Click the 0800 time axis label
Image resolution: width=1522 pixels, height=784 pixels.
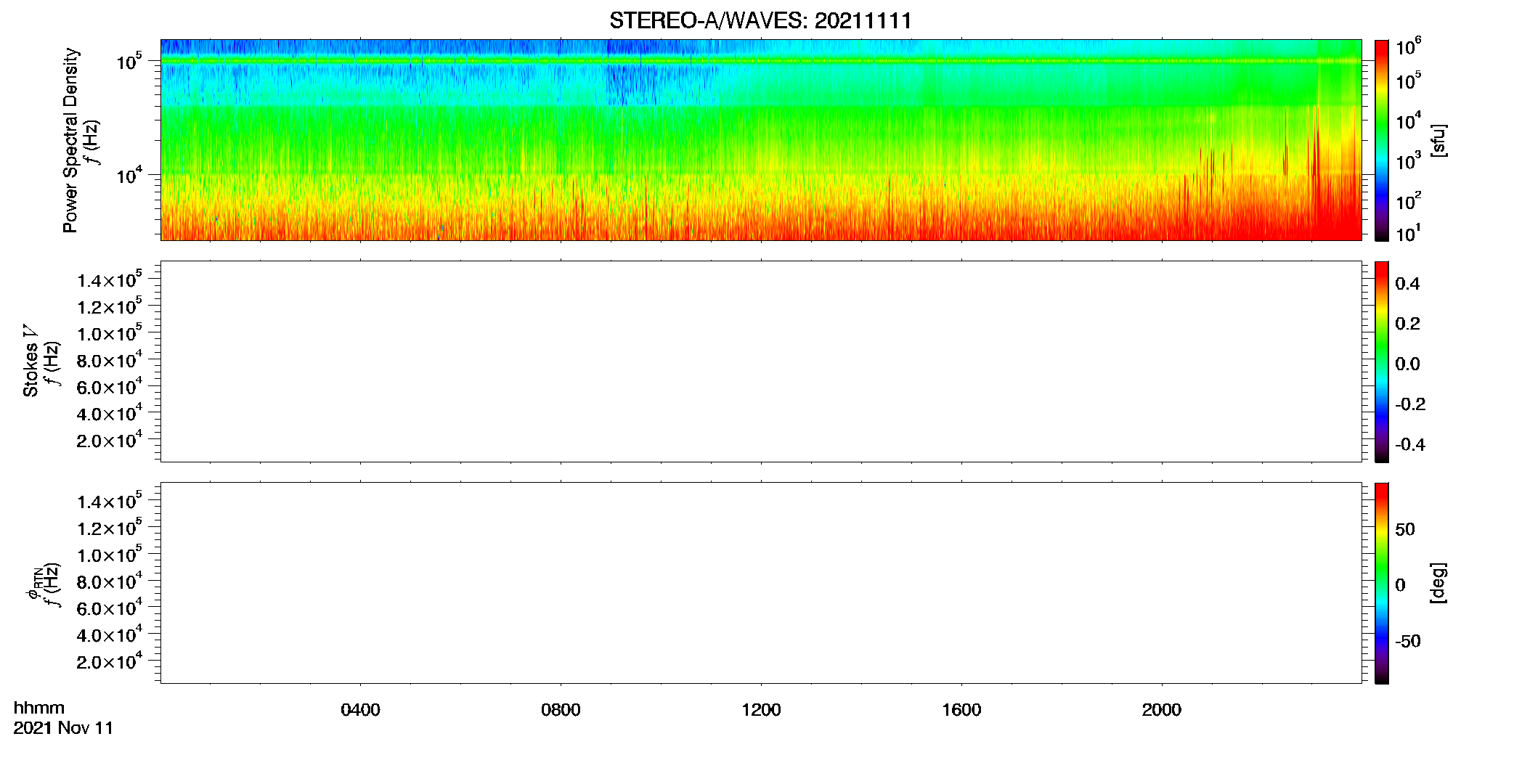point(561,710)
